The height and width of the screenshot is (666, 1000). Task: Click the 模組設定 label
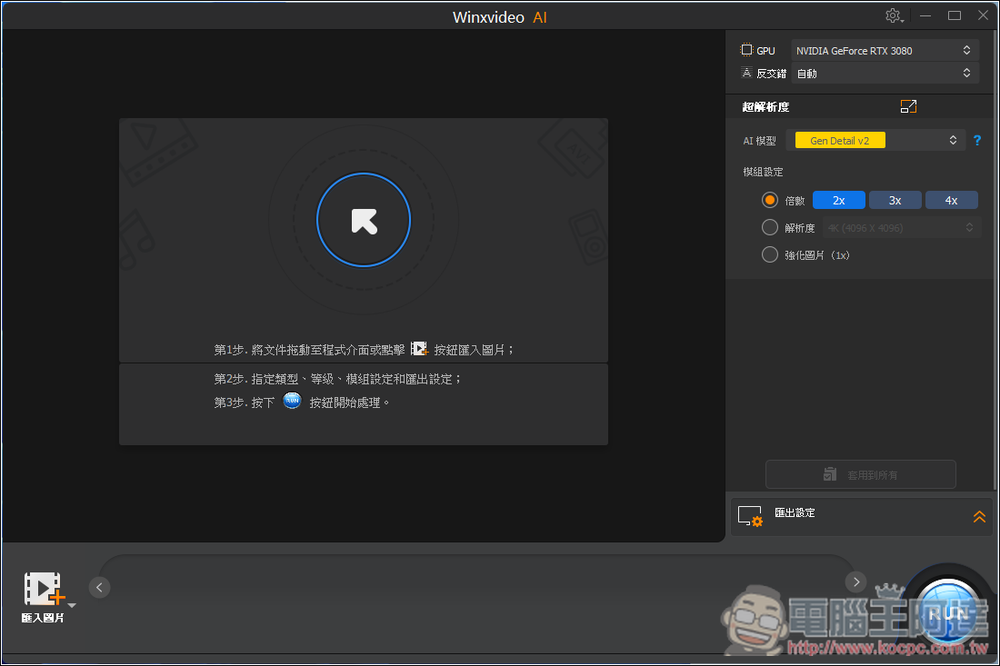(763, 172)
